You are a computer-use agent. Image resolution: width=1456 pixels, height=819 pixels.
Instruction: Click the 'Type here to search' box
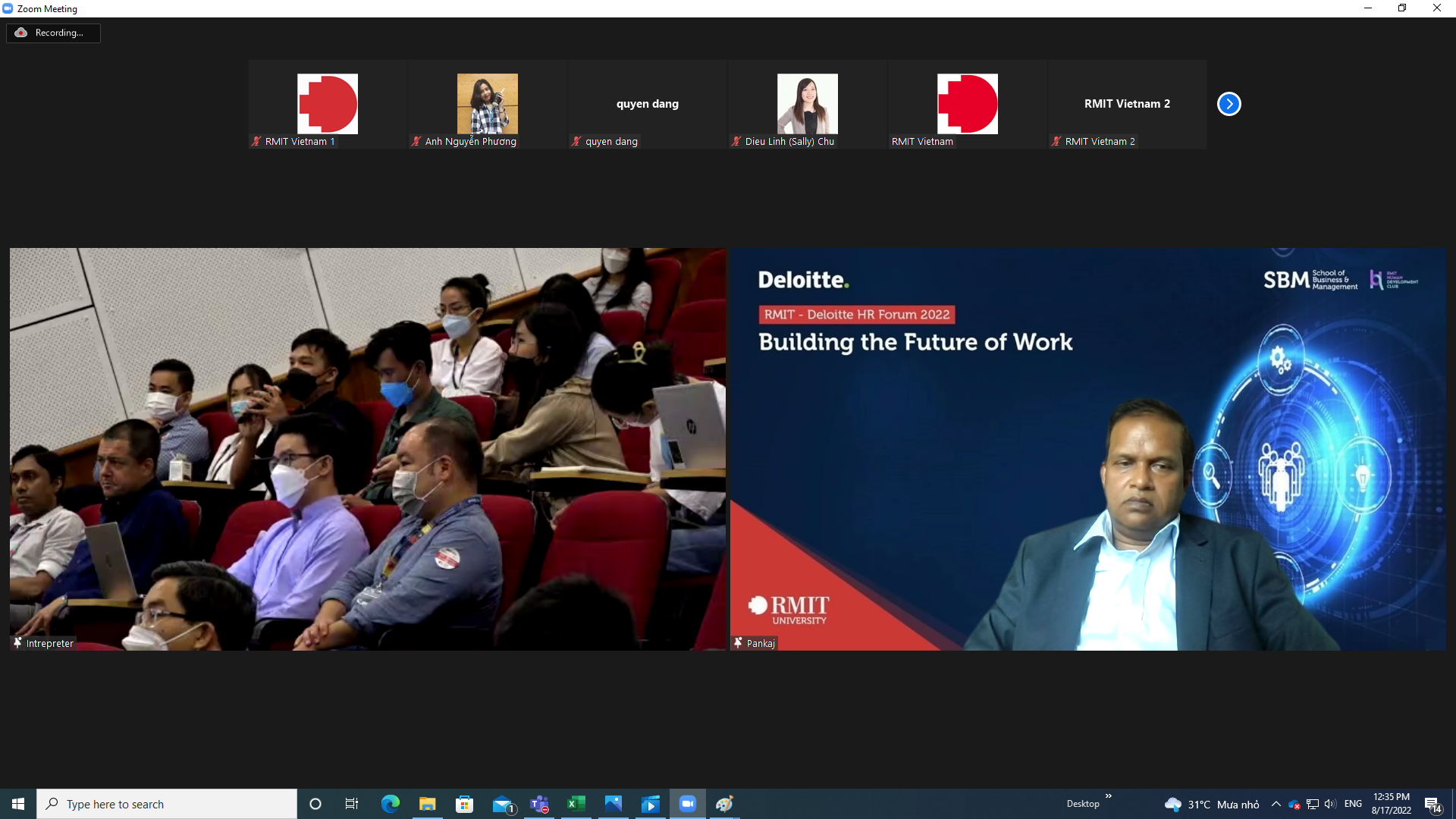[x=167, y=804]
